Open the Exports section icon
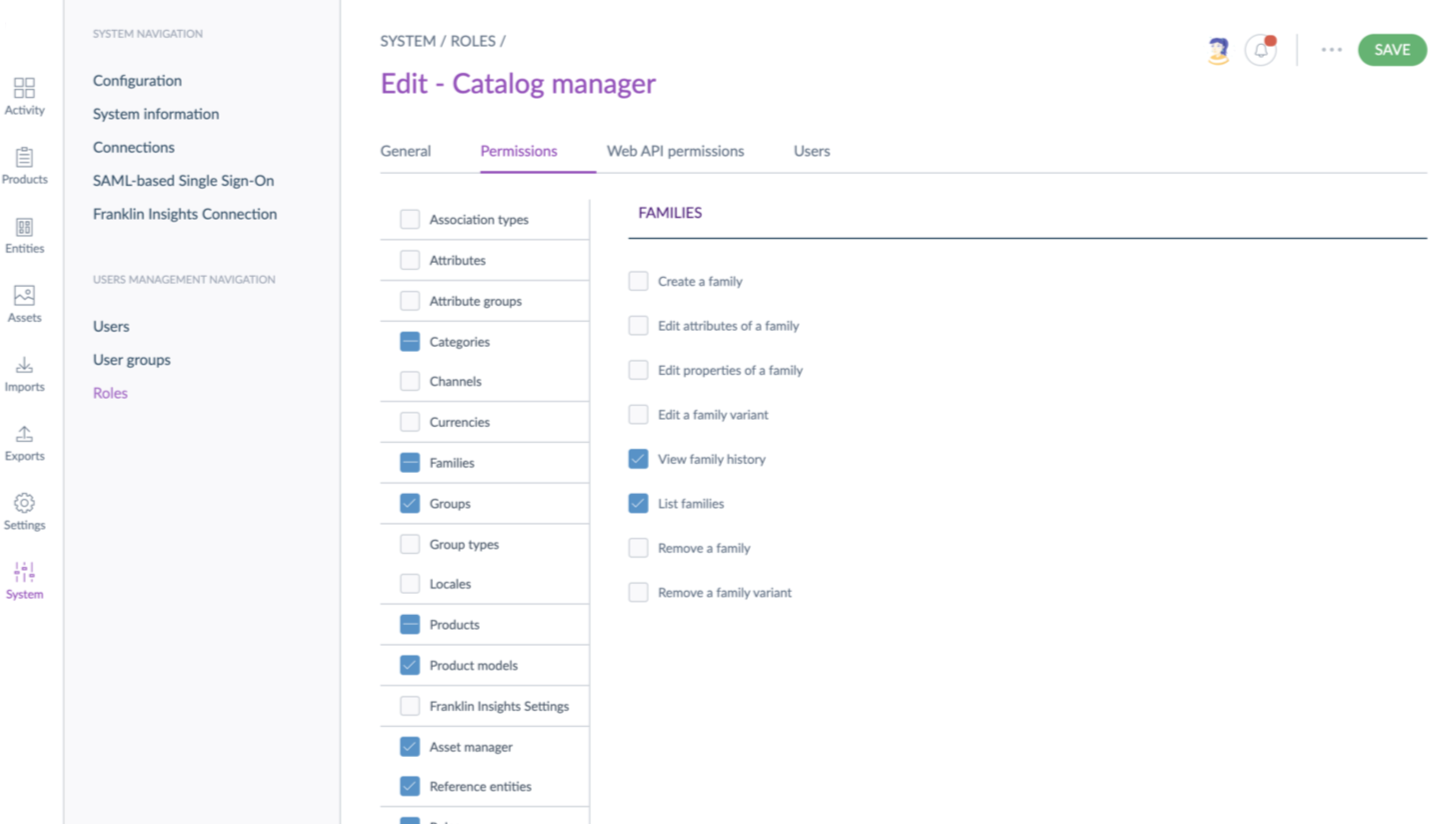Screen dimensions: 1456x824 25,435
